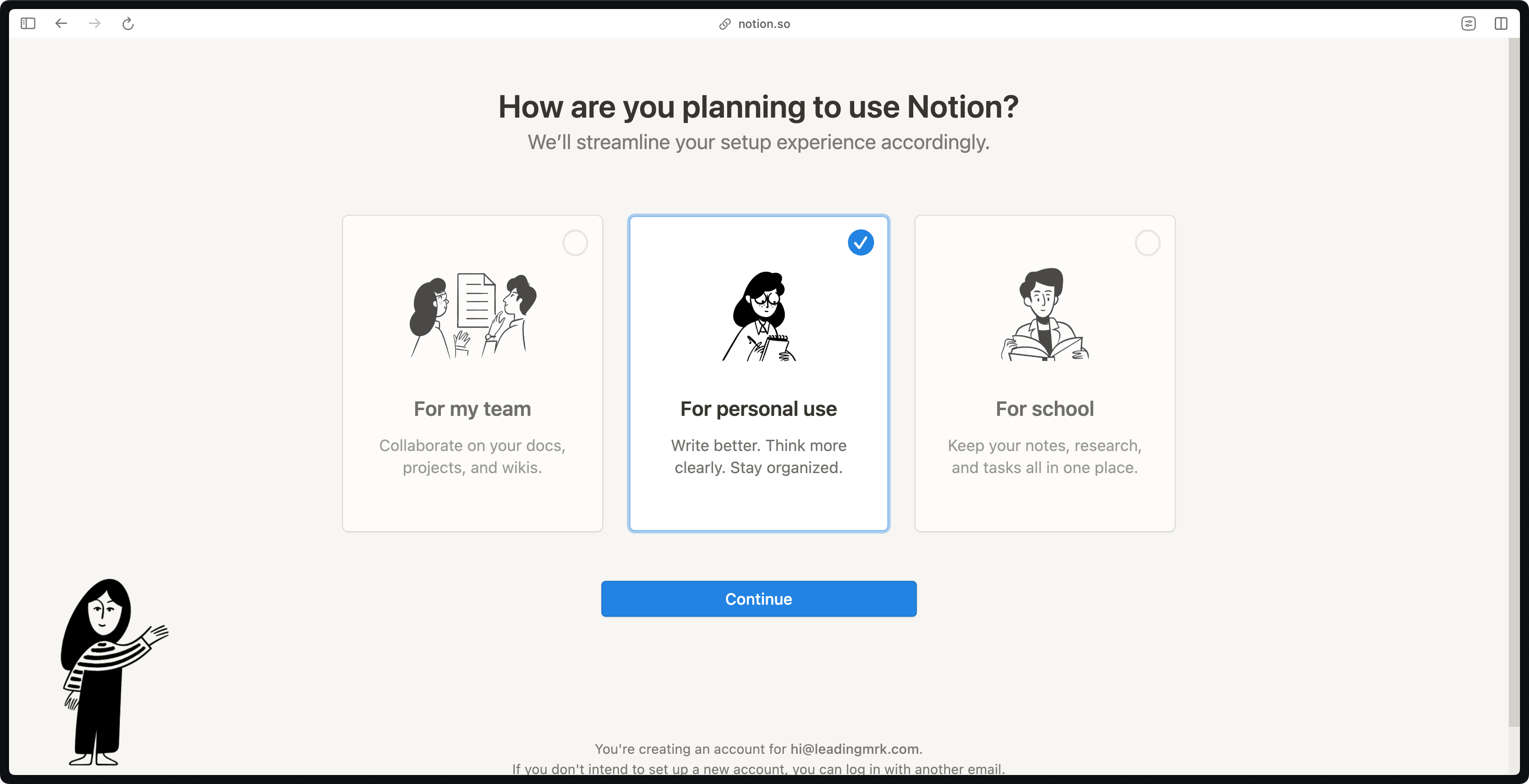Choose the For my team card title
The width and height of the screenshot is (1529, 784).
point(472,409)
